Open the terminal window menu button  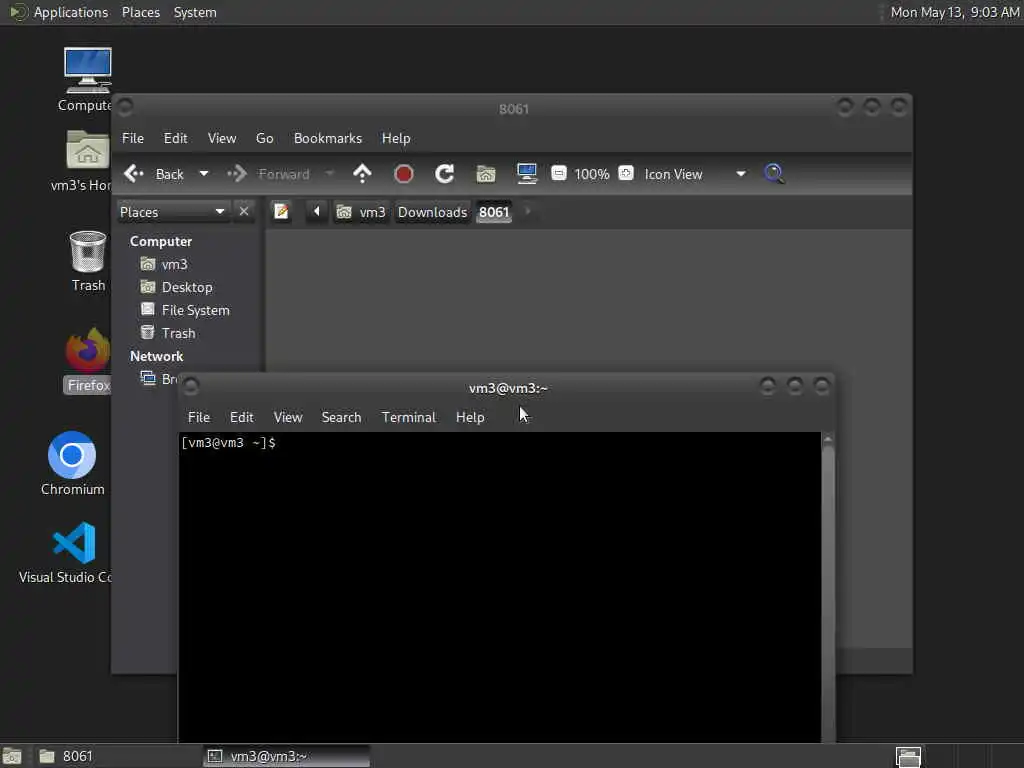pyautogui.click(x=191, y=387)
